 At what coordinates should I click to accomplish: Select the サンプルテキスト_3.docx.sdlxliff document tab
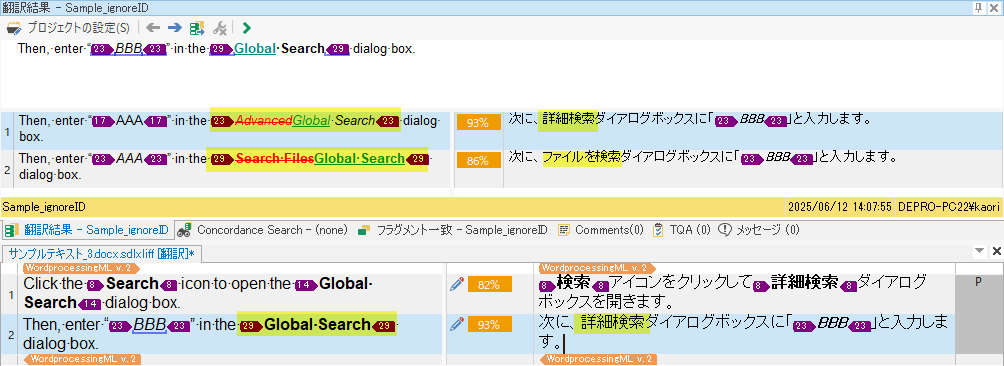click(x=102, y=253)
